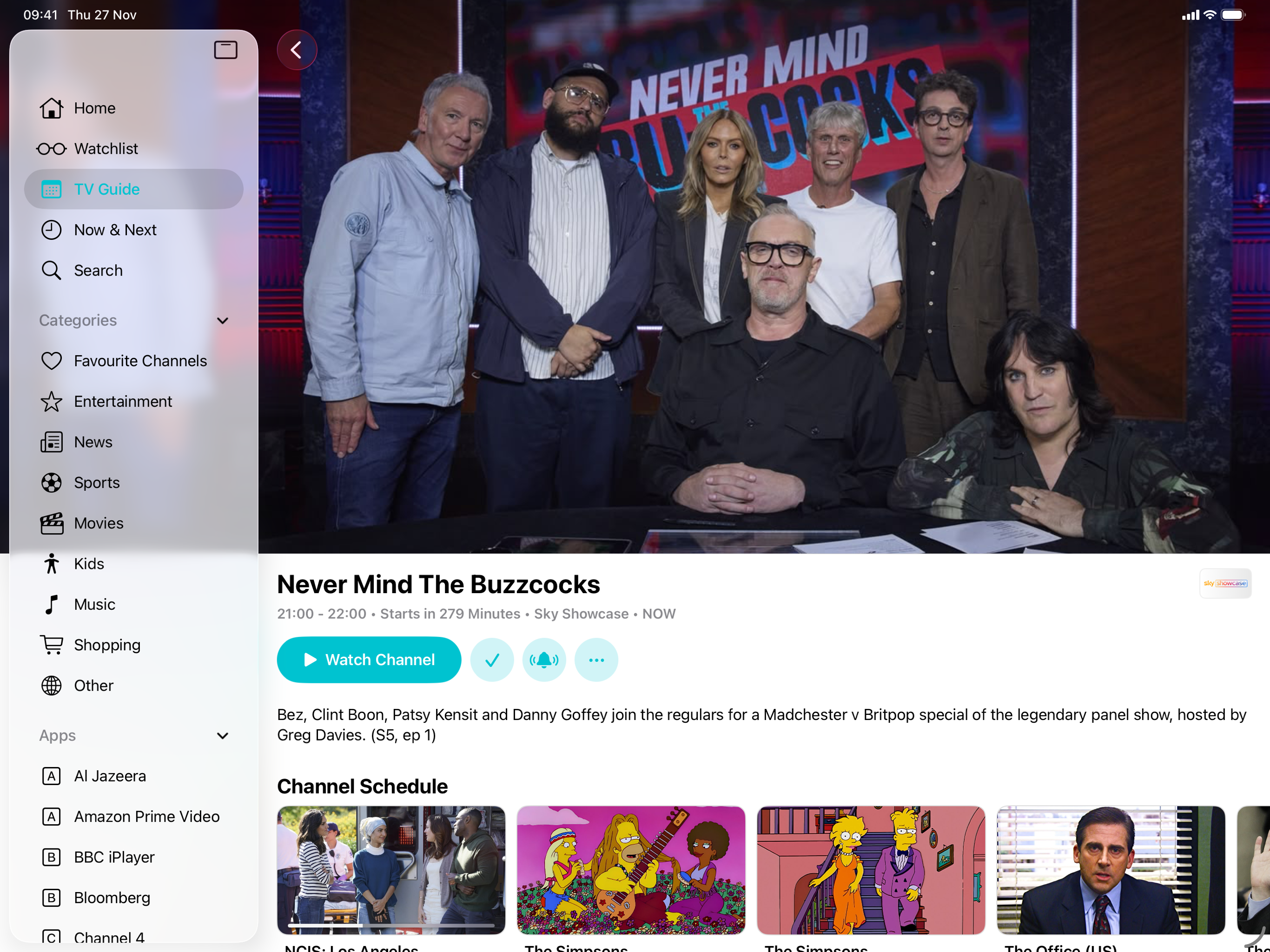1270x952 pixels.
Task: Click the Sky Showcase channel logo
Action: click(x=1224, y=583)
